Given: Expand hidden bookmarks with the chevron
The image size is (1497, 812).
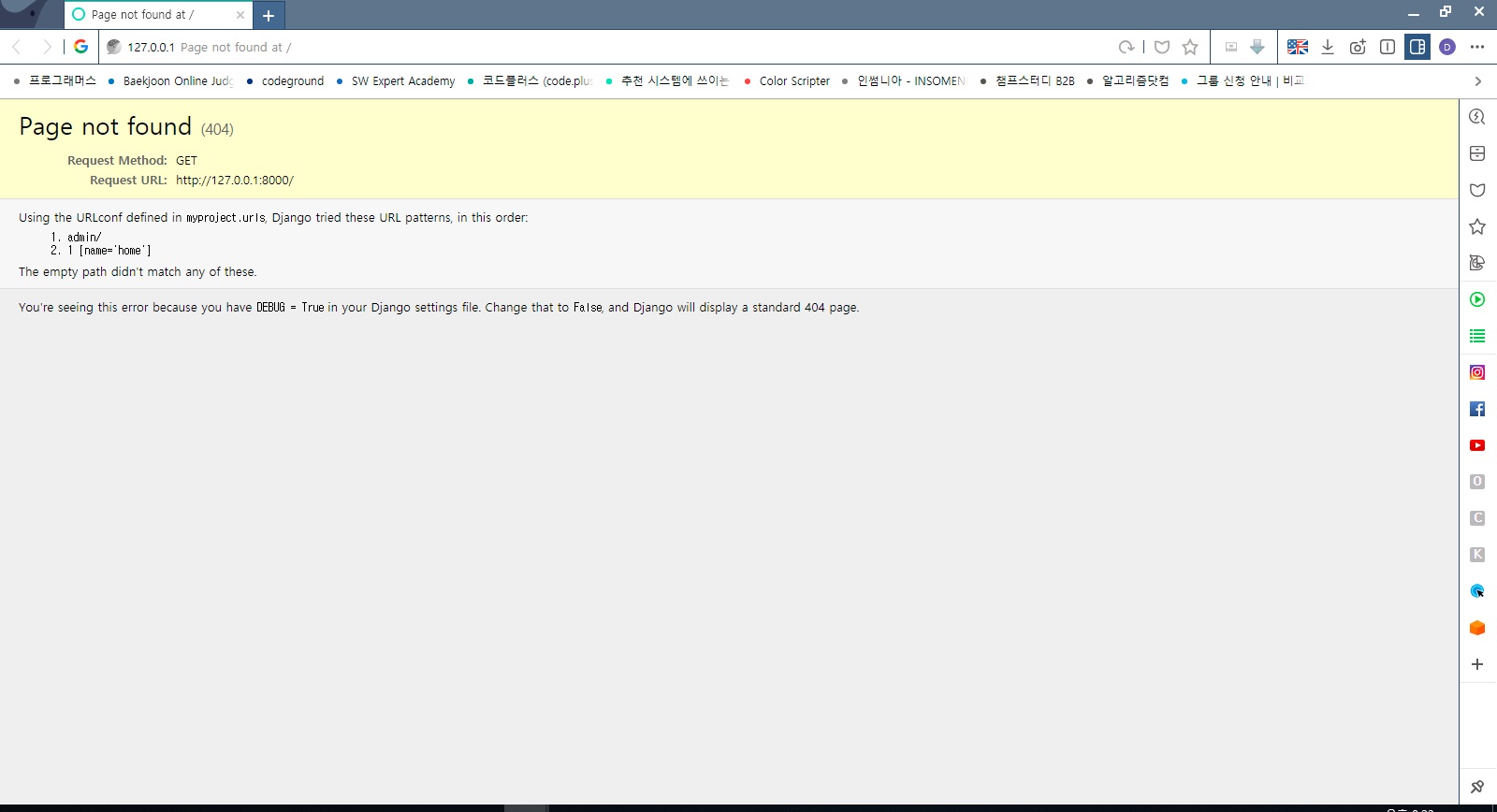Looking at the screenshot, I should [1478, 81].
